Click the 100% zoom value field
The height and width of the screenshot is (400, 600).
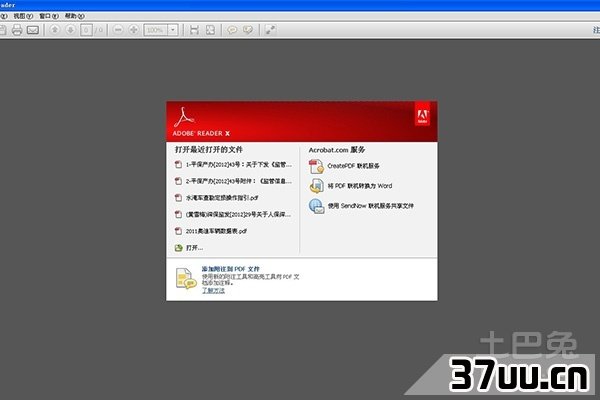click(x=155, y=30)
